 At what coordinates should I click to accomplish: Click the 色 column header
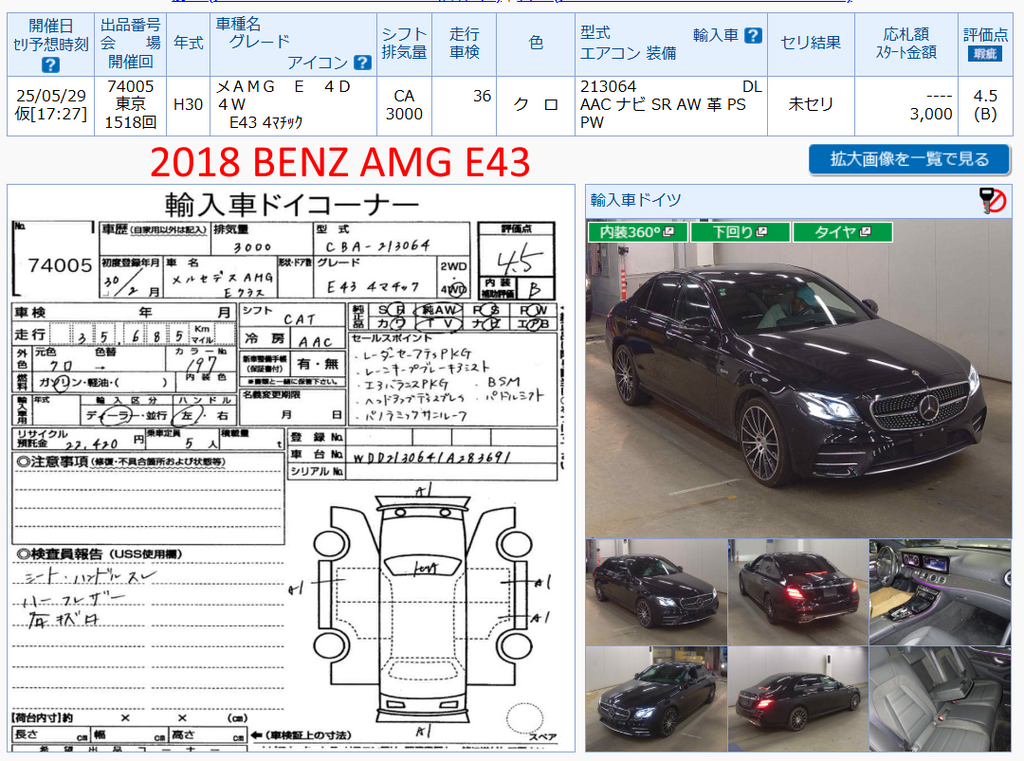point(536,43)
